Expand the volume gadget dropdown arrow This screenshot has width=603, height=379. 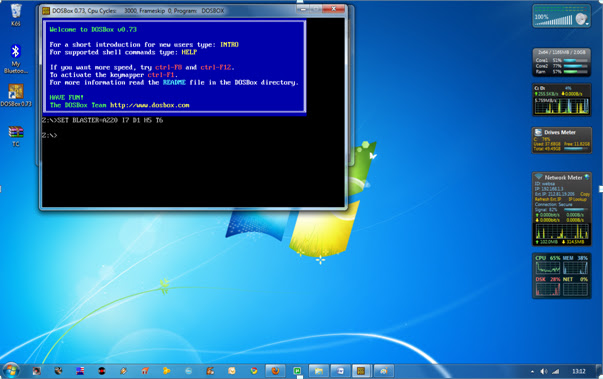[x=588, y=24]
